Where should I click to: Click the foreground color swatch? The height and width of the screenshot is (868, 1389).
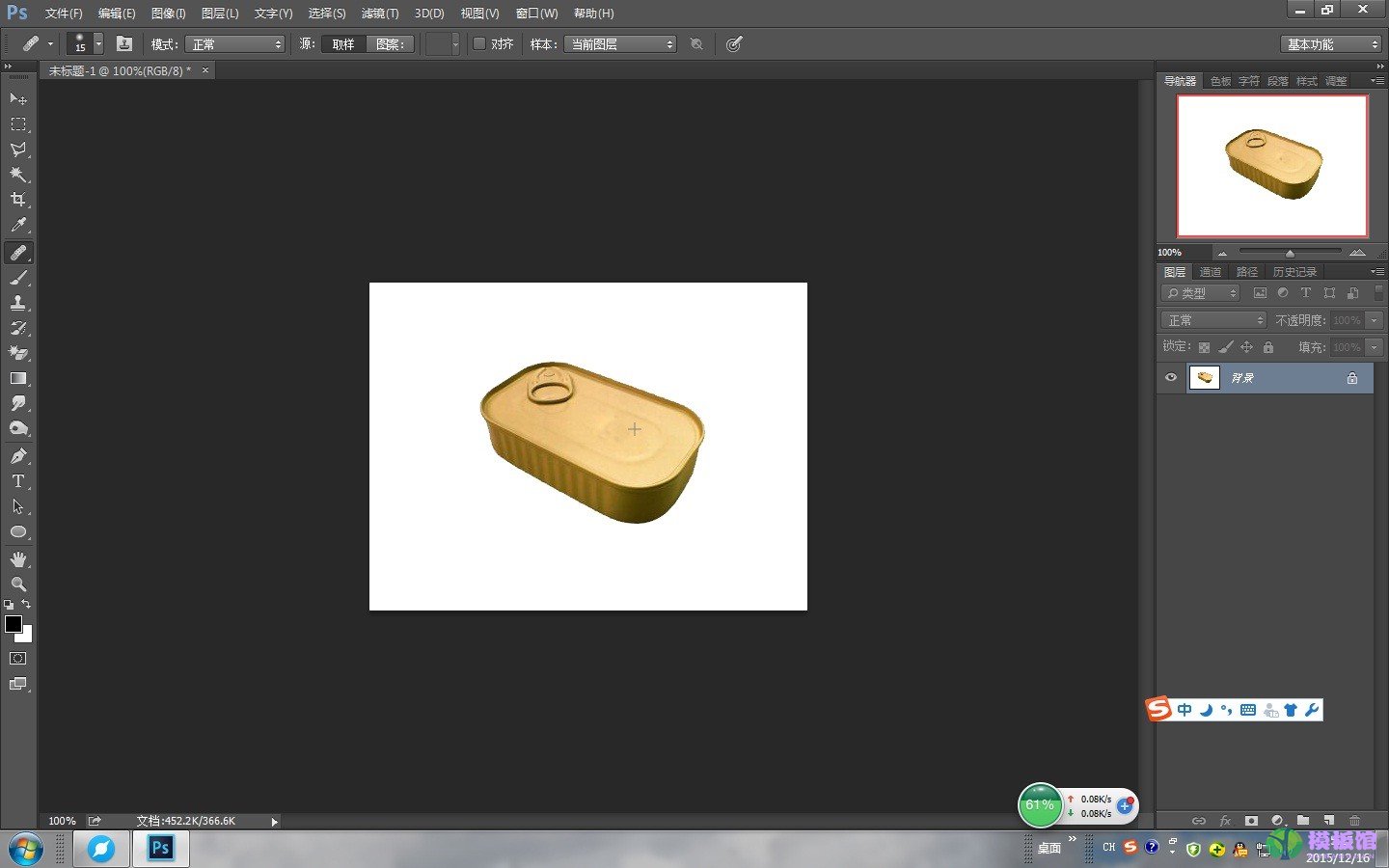pos(14,624)
